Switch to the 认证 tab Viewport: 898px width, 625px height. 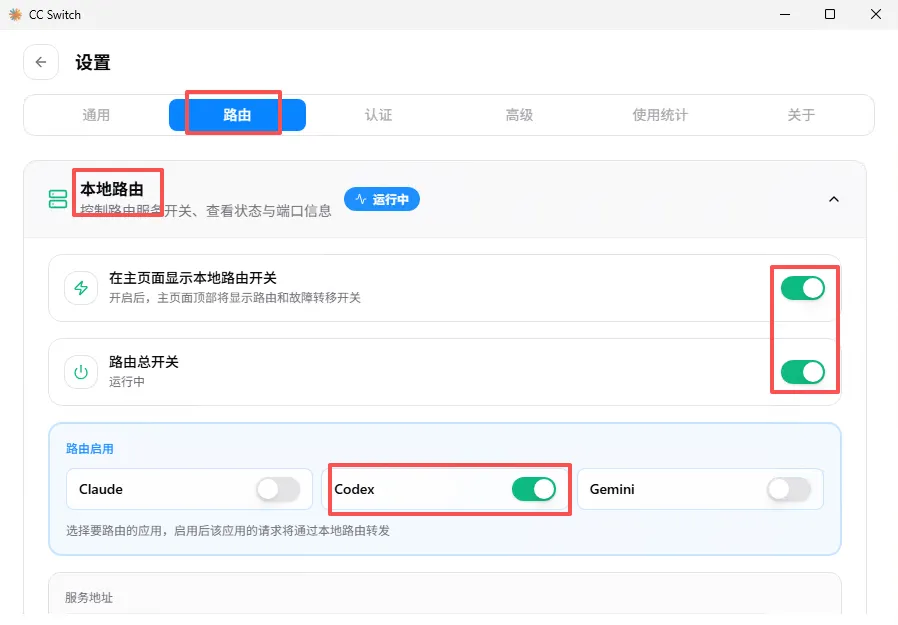tap(379, 115)
